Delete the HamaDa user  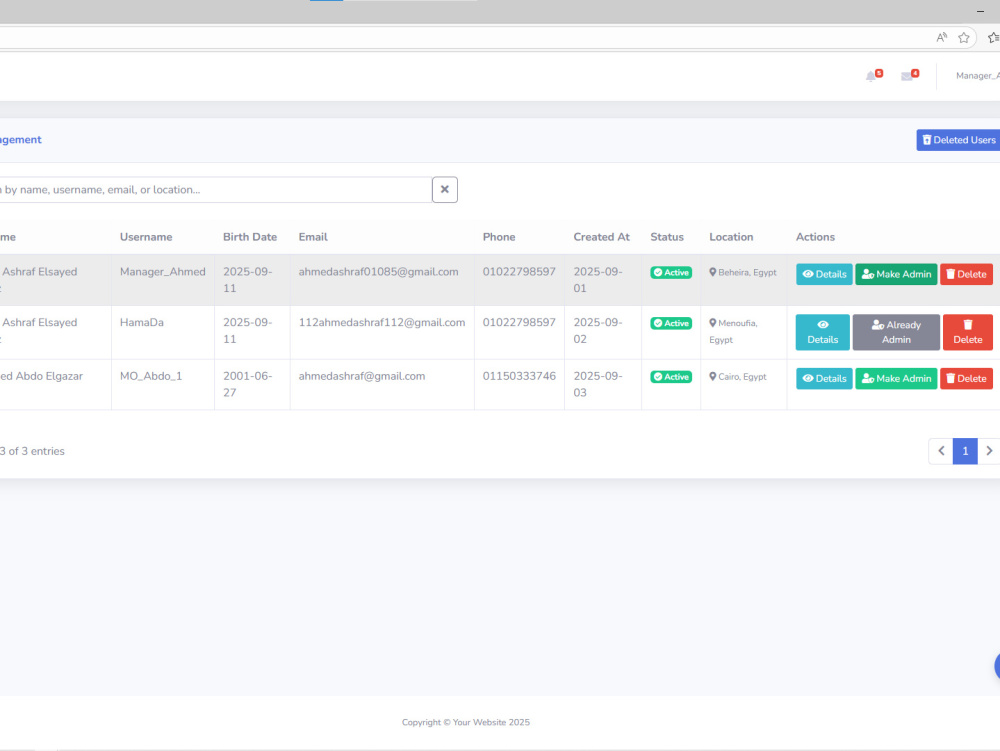[967, 332]
